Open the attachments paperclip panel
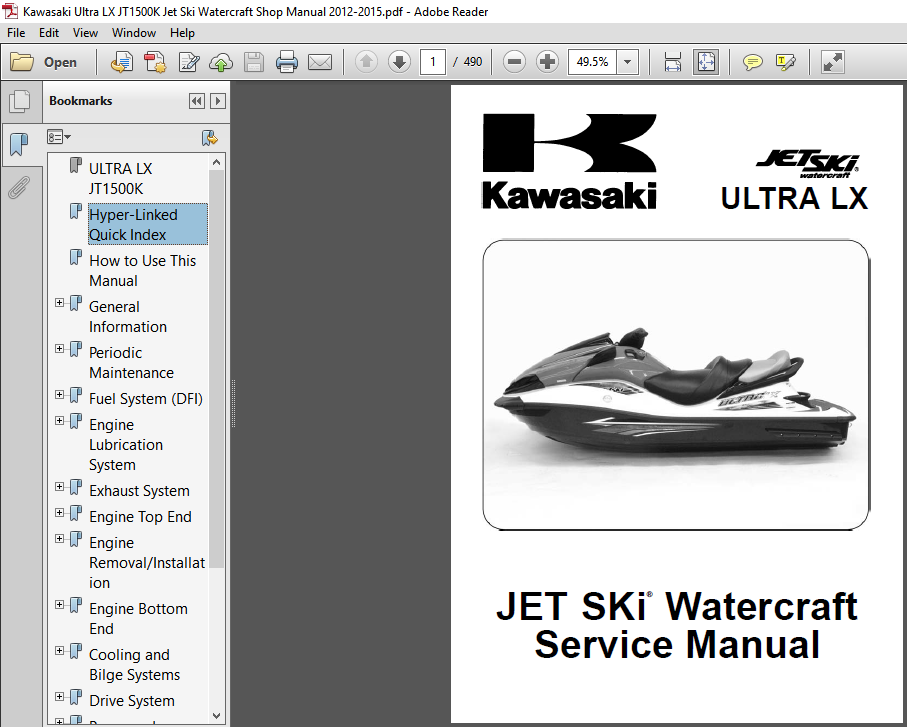Viewport: 907px width, 727px height. pyautogui.click(x=19, y=188)
